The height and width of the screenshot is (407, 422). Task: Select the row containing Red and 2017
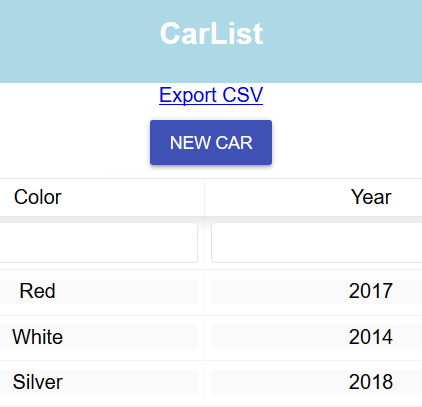pos(211,292)
